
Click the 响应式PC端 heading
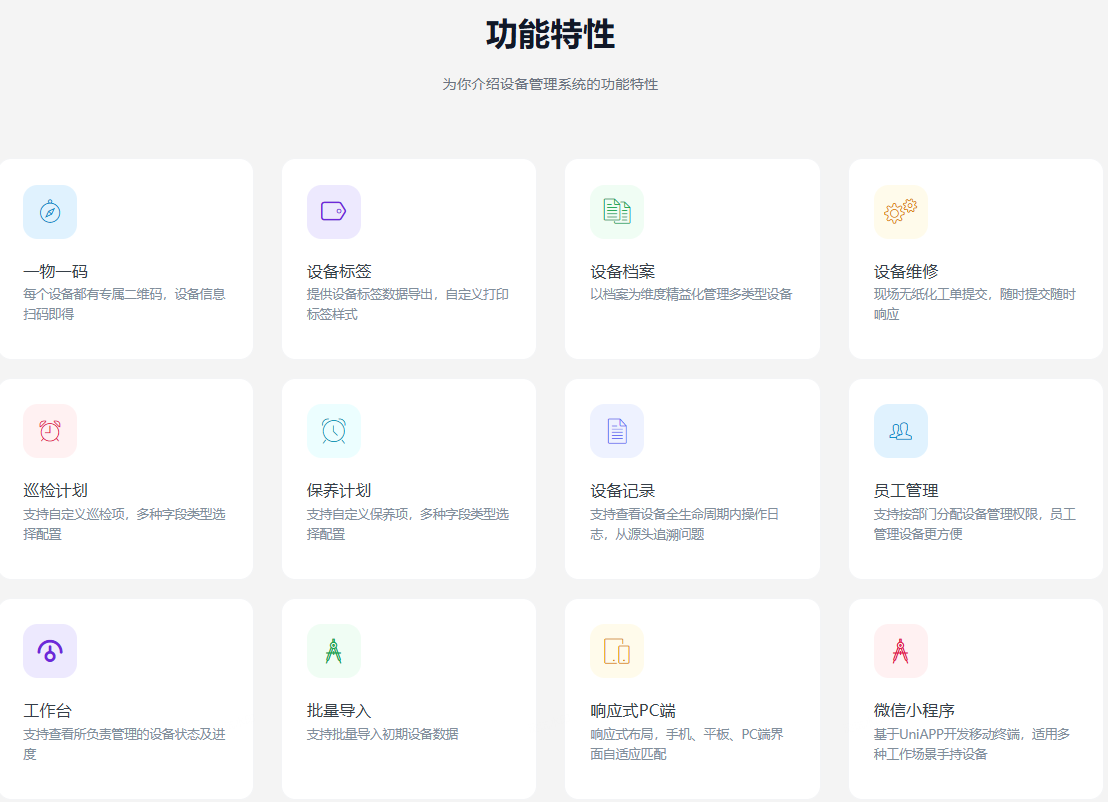point(632,710)
